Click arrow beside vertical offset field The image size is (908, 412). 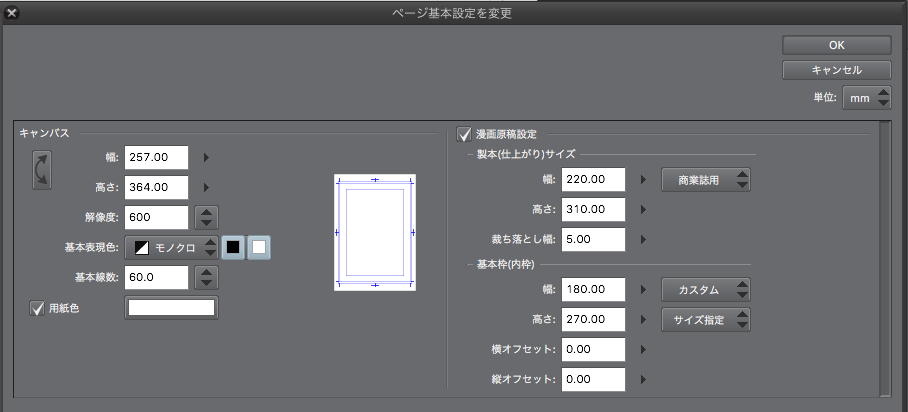[643, 380]
